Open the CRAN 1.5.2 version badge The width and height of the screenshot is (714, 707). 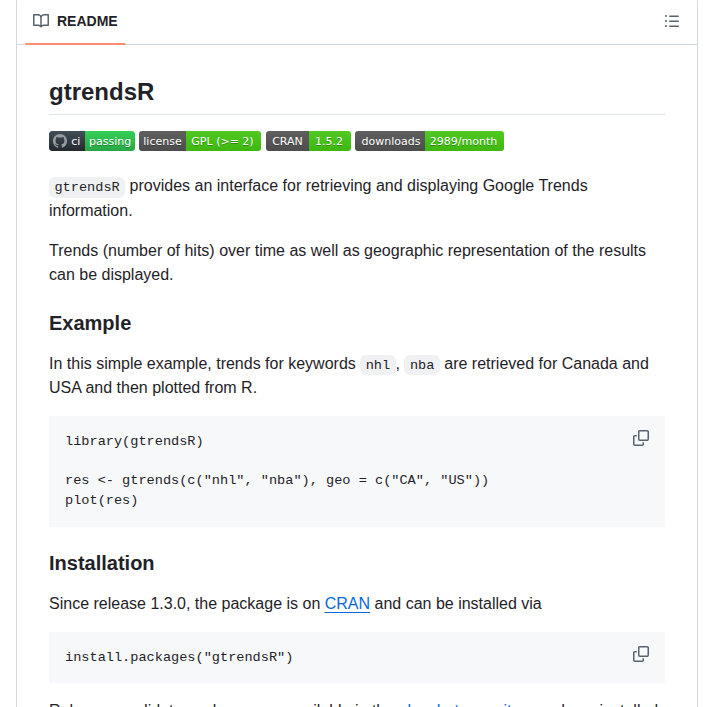(308, 141)
